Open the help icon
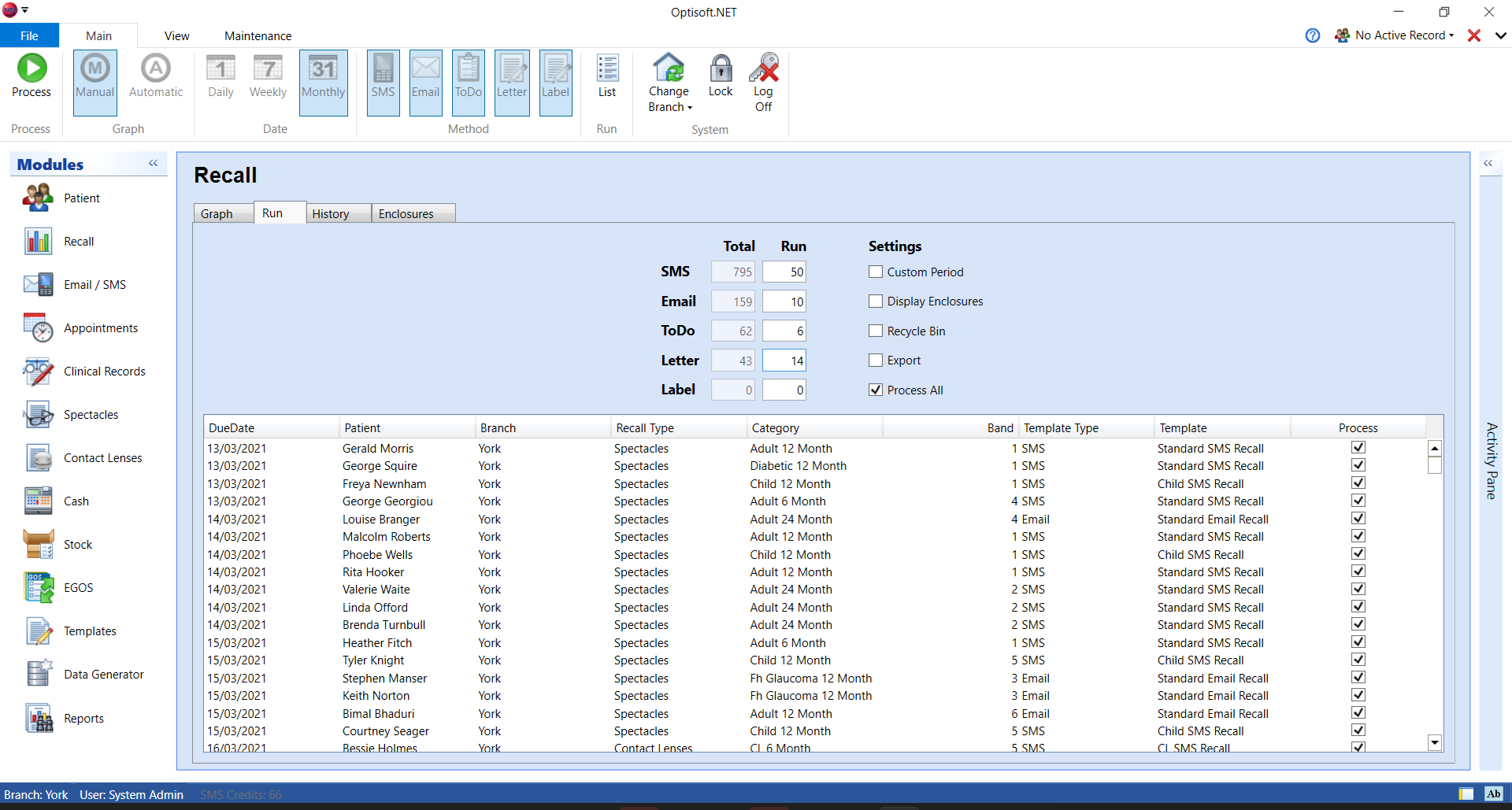Viewport: 1512px width, 810px height. click(1313, 35)
